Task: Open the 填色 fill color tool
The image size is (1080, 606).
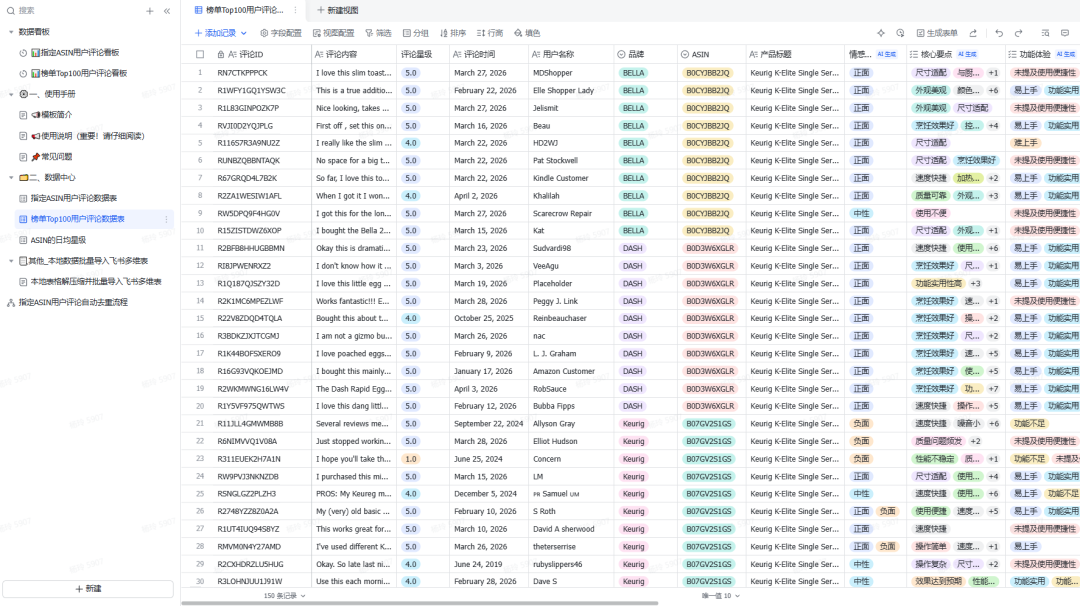Action: tap(526, 33)
